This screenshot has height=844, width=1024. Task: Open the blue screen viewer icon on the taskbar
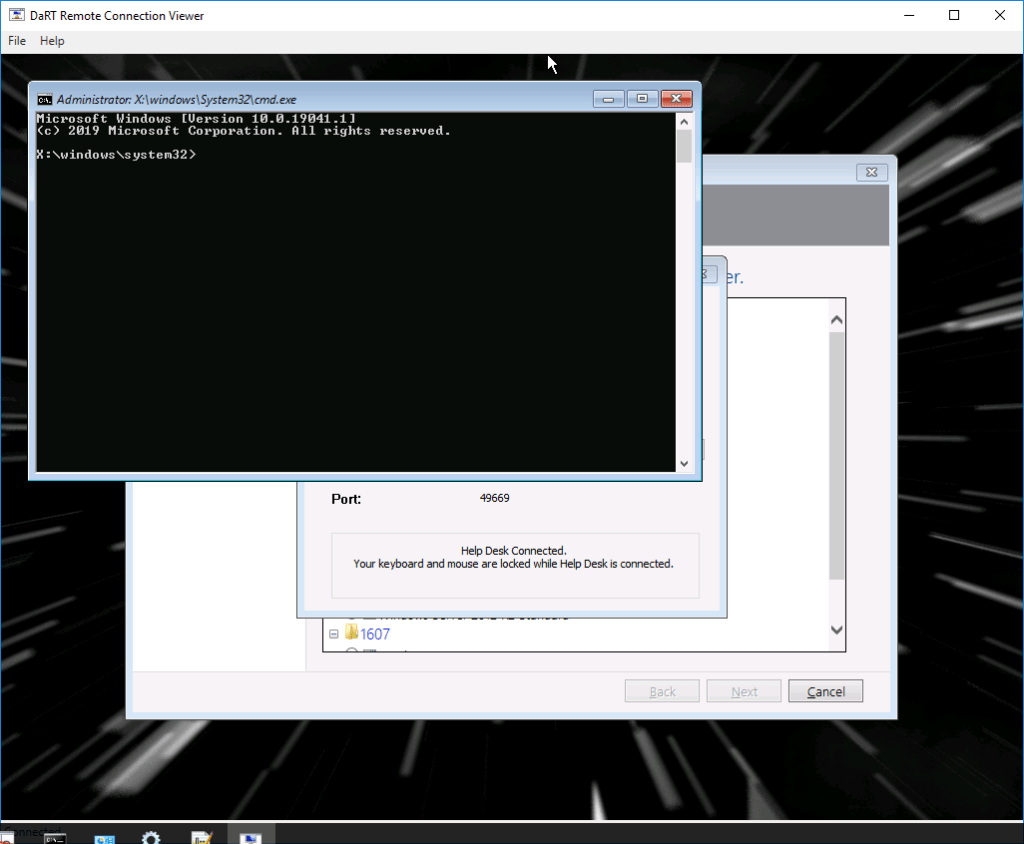(250, 837)
